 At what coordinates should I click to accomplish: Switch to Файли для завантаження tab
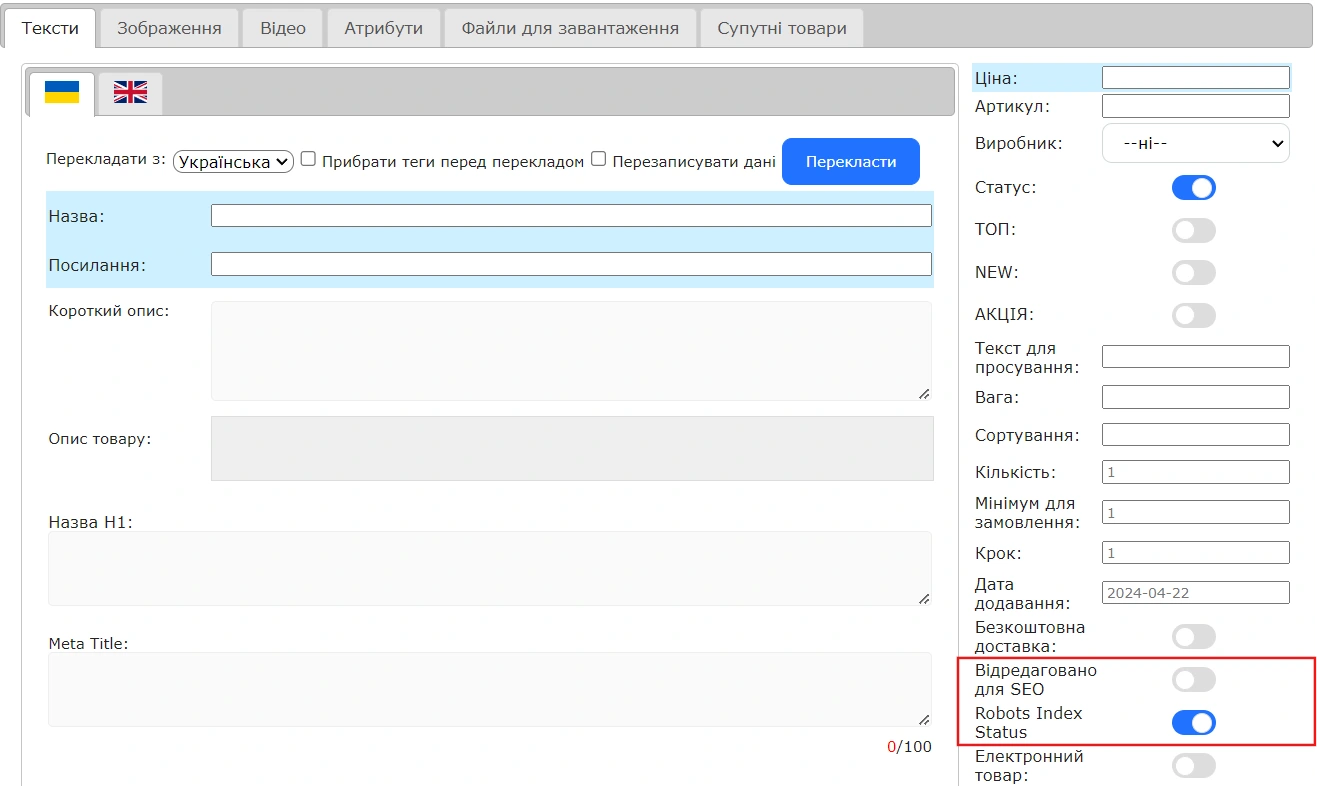[570, 28]
